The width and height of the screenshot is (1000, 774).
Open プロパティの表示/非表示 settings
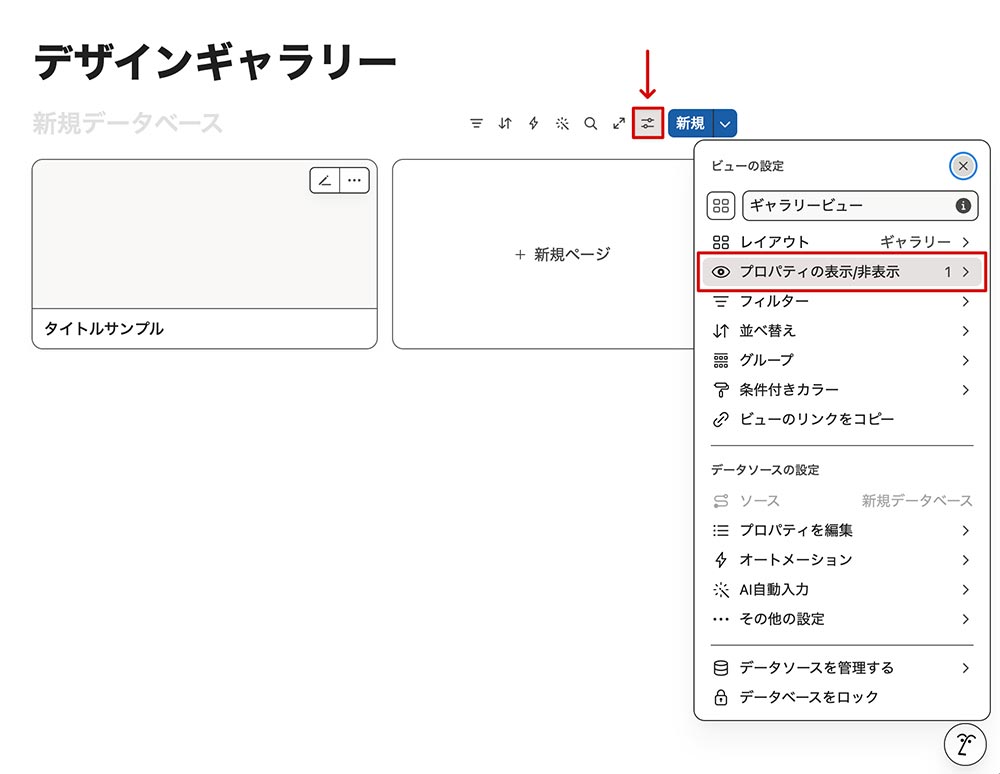click(x=842, y=272)
